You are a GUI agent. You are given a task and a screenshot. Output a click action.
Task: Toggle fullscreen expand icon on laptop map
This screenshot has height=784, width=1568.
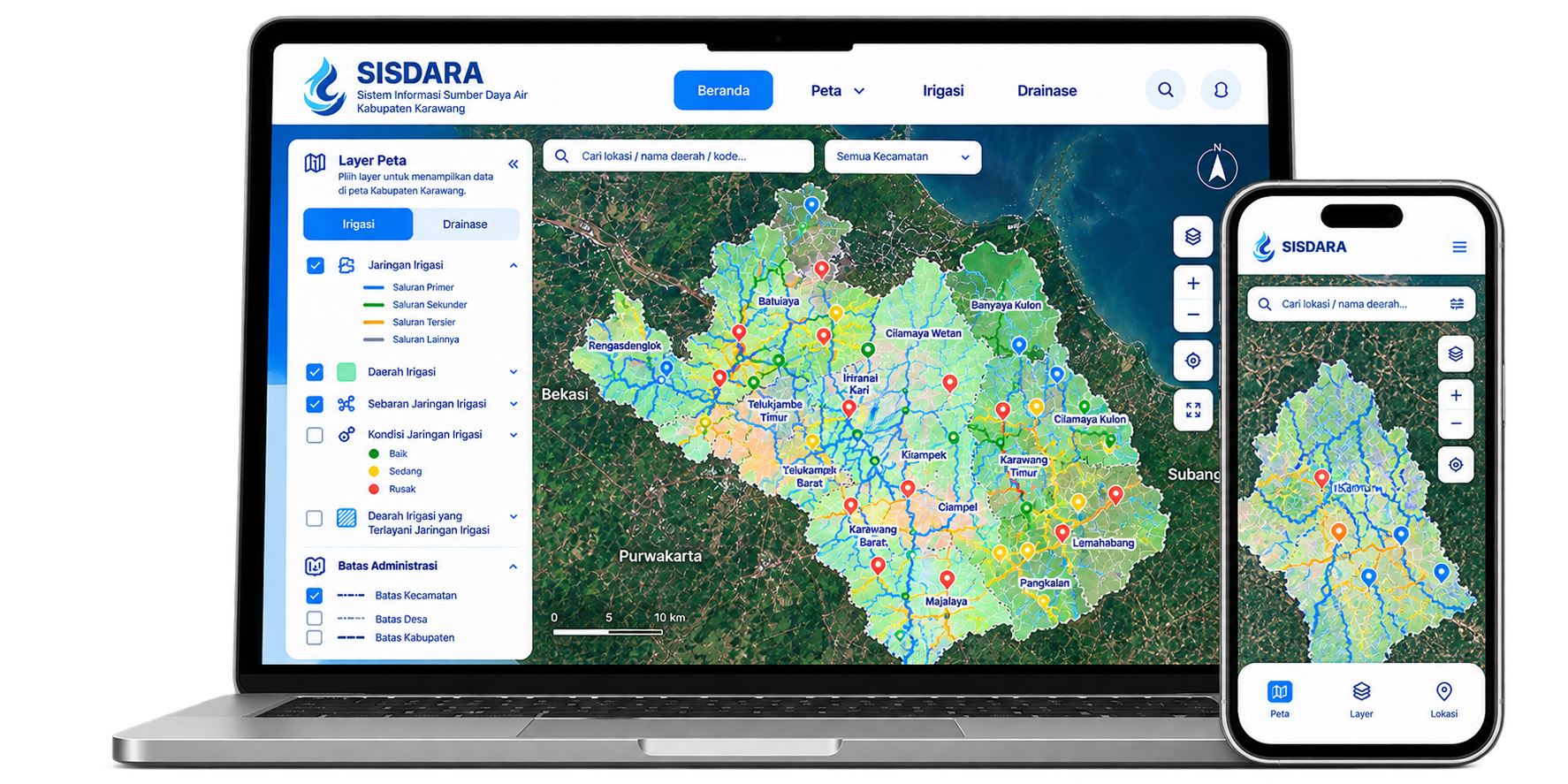coord(1193,410)
